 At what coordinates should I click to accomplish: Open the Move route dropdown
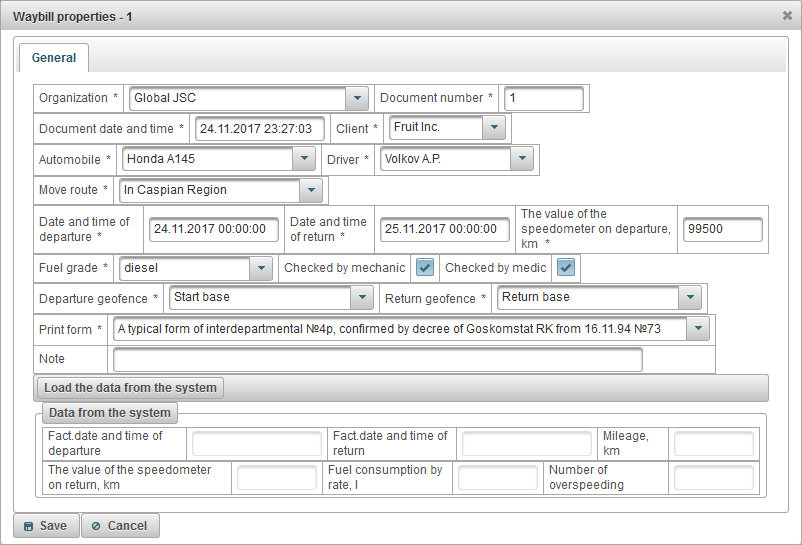[x=312, y=190]
